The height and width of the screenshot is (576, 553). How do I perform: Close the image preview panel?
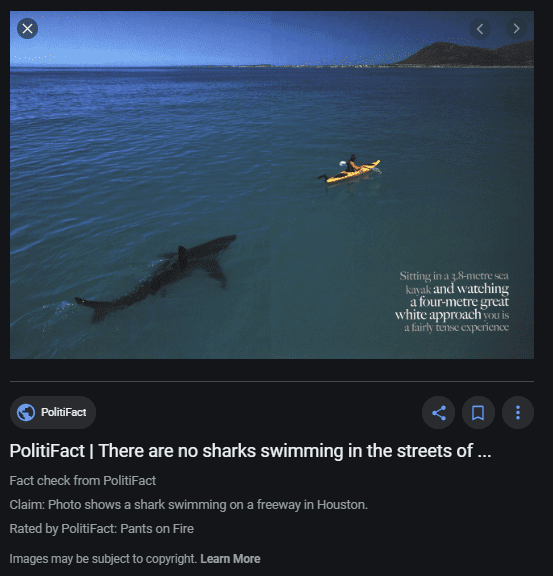(28, 29)
